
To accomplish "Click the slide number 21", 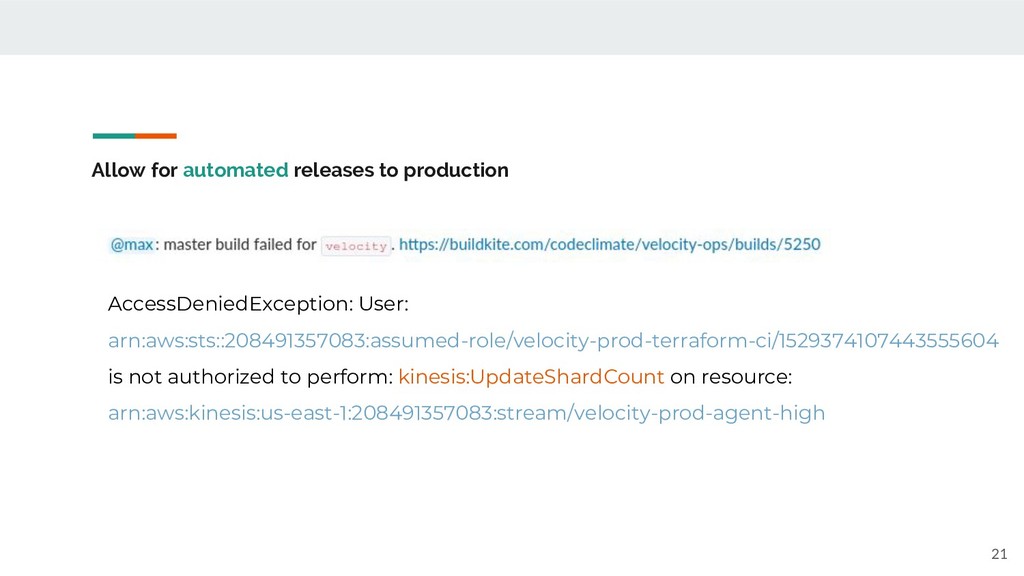I will coord(999,554).
